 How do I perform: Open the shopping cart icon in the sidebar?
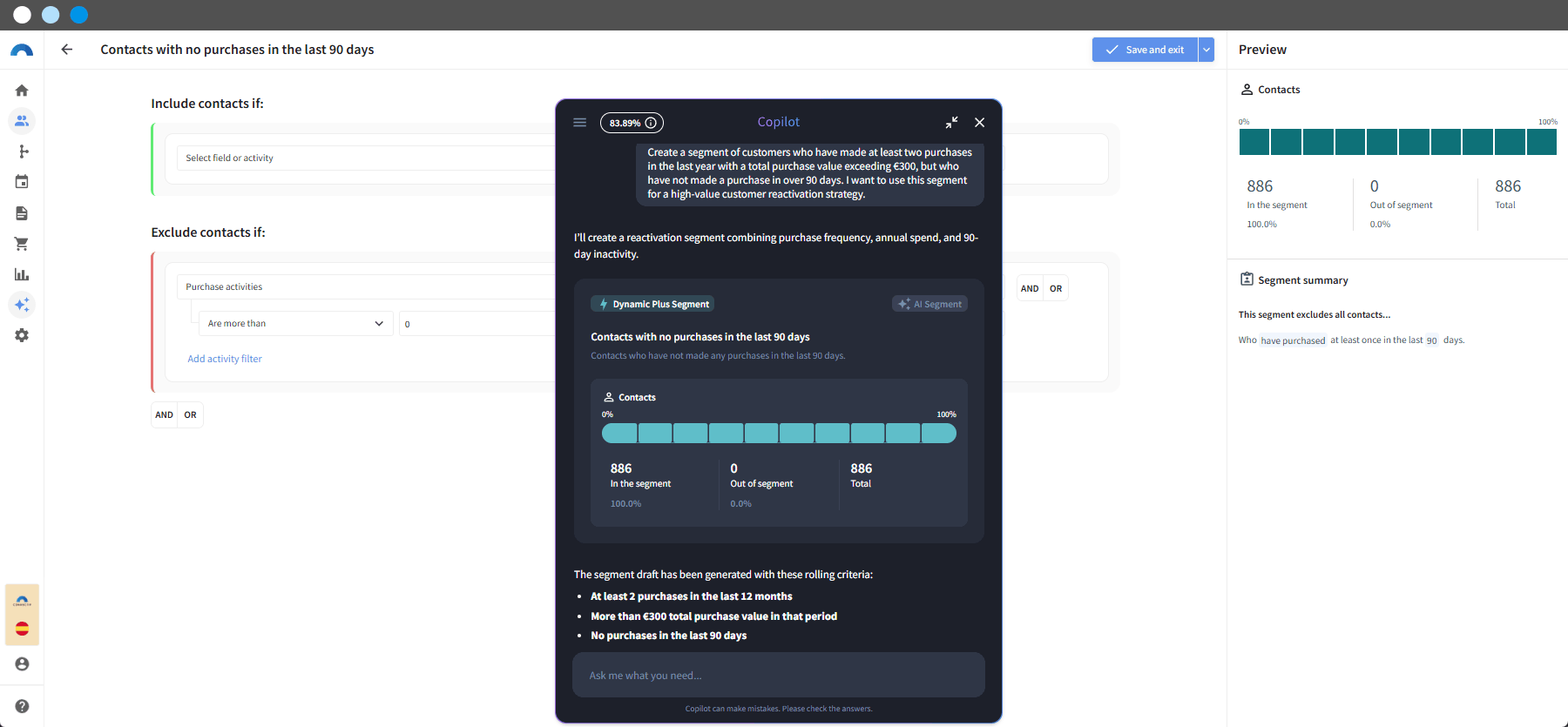pyautogui.click(x=22, y=244)
